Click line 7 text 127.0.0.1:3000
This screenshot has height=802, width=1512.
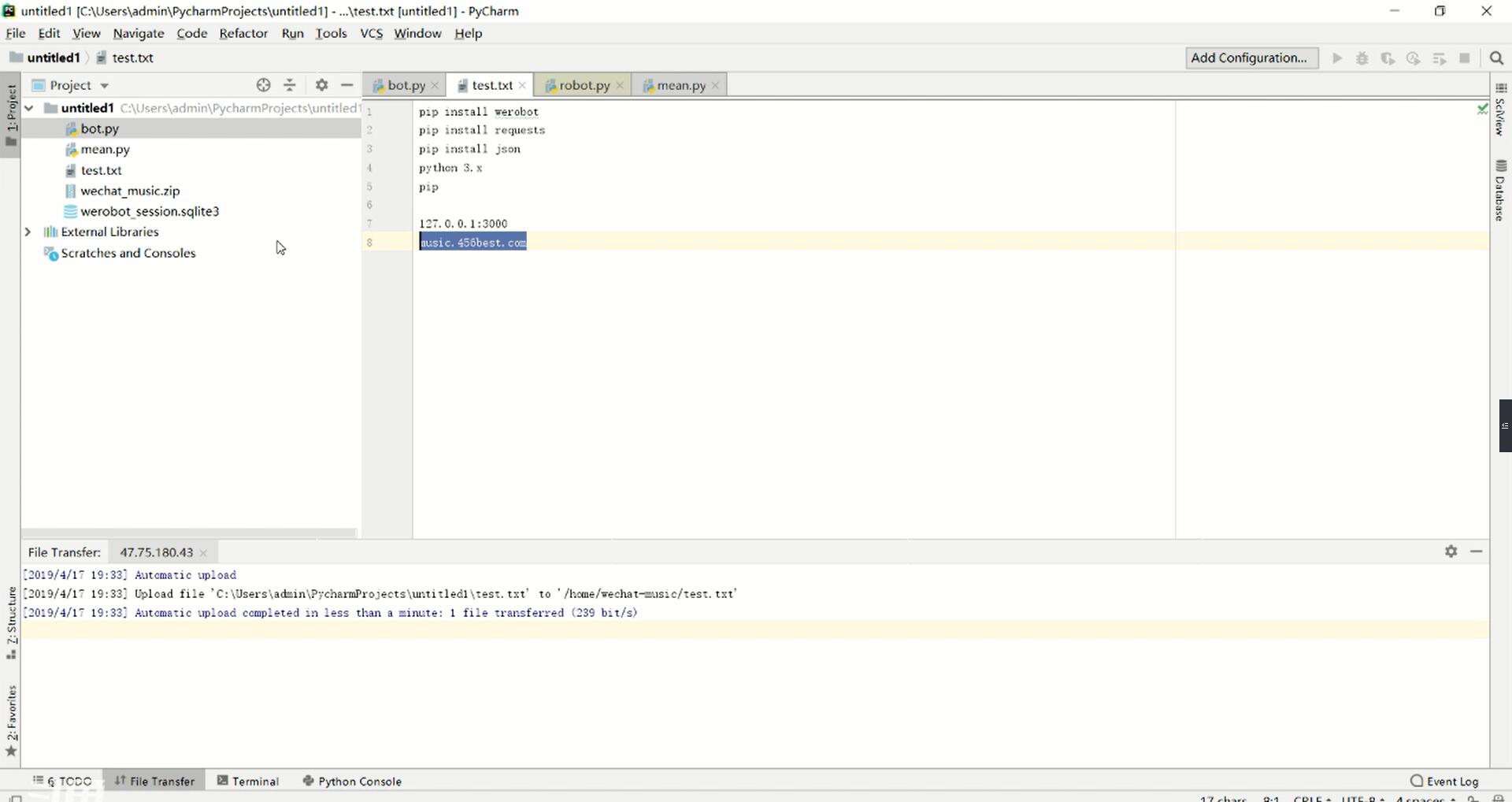[x=463, y=224]
